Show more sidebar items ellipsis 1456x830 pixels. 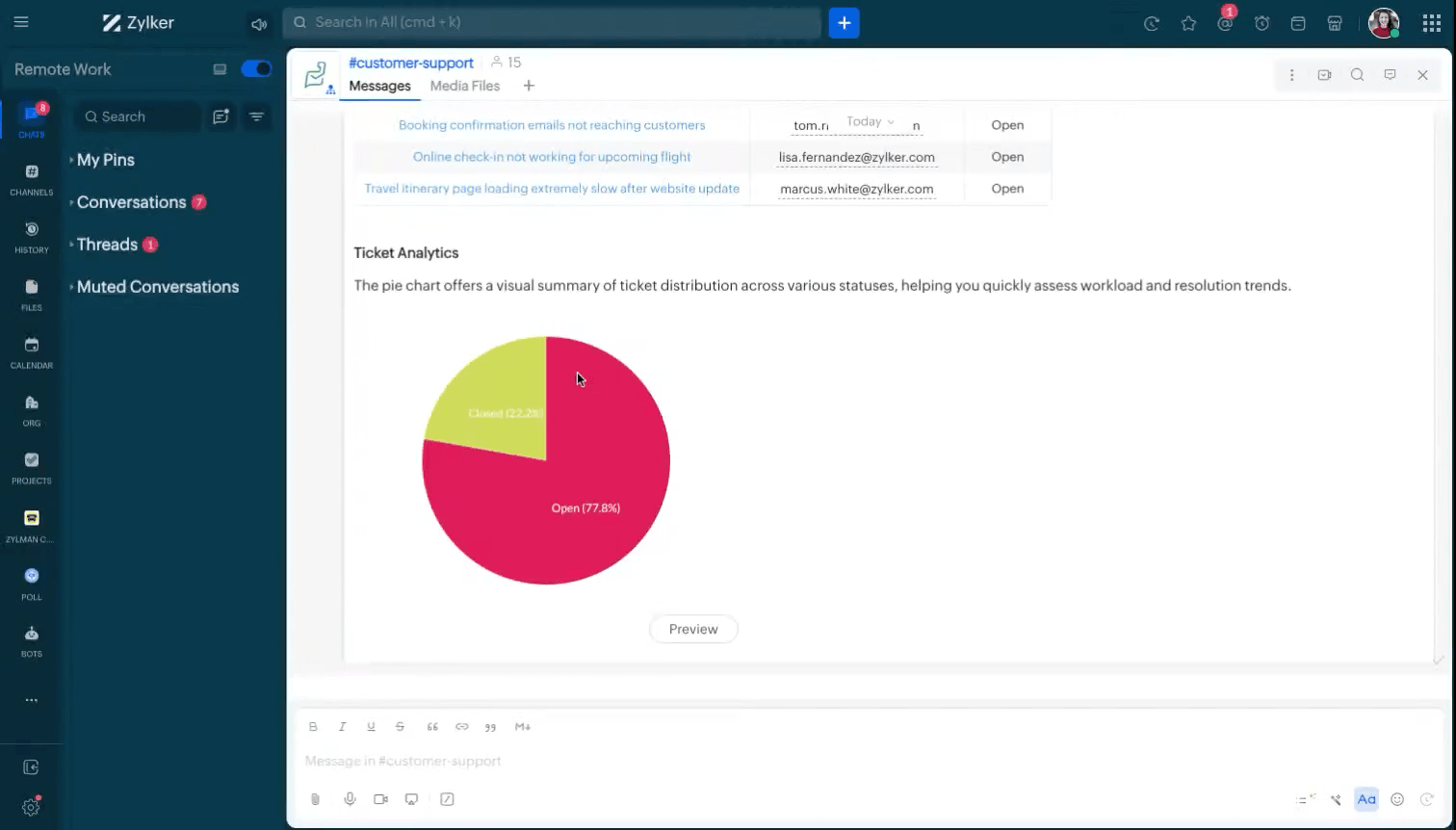coord(32,700)
